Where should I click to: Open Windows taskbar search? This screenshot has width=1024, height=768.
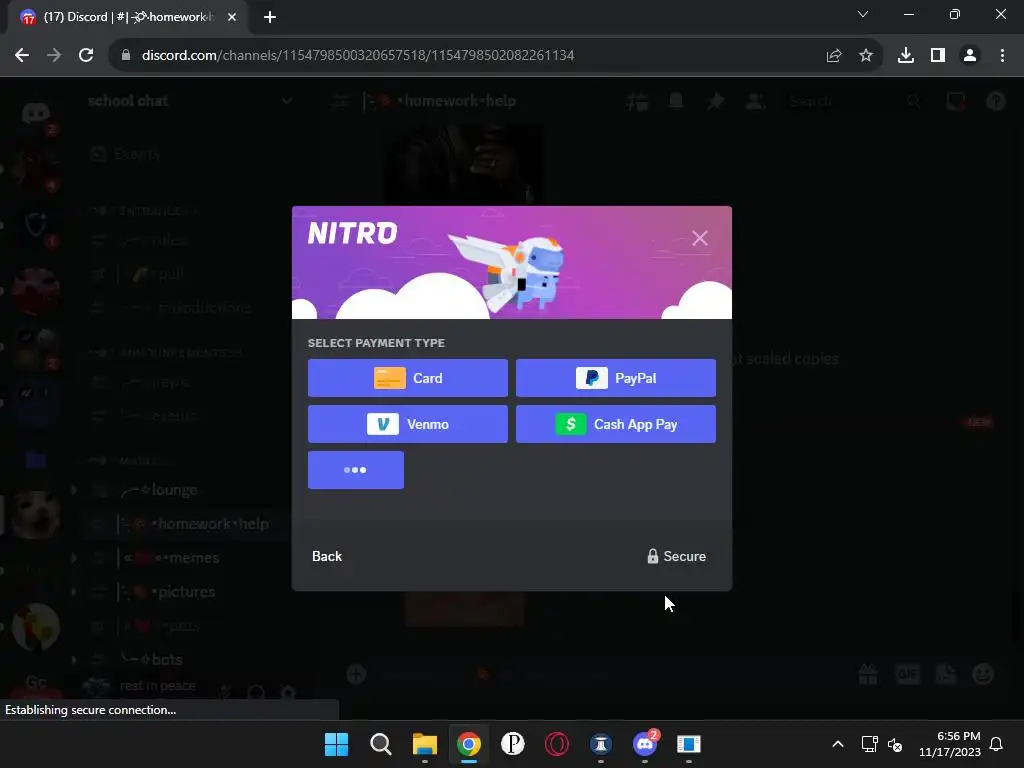click(x=381, y=744)
